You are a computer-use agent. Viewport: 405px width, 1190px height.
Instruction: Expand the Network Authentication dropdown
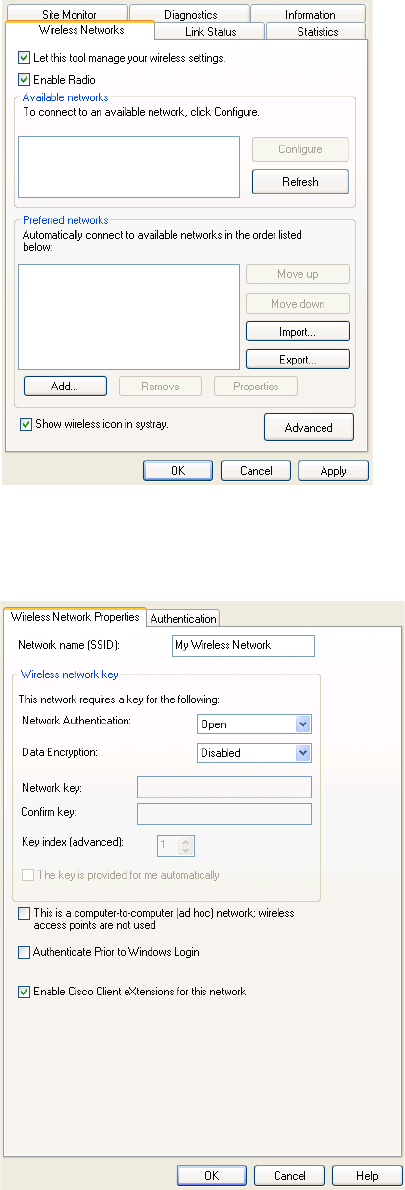[x=303, y=725]
